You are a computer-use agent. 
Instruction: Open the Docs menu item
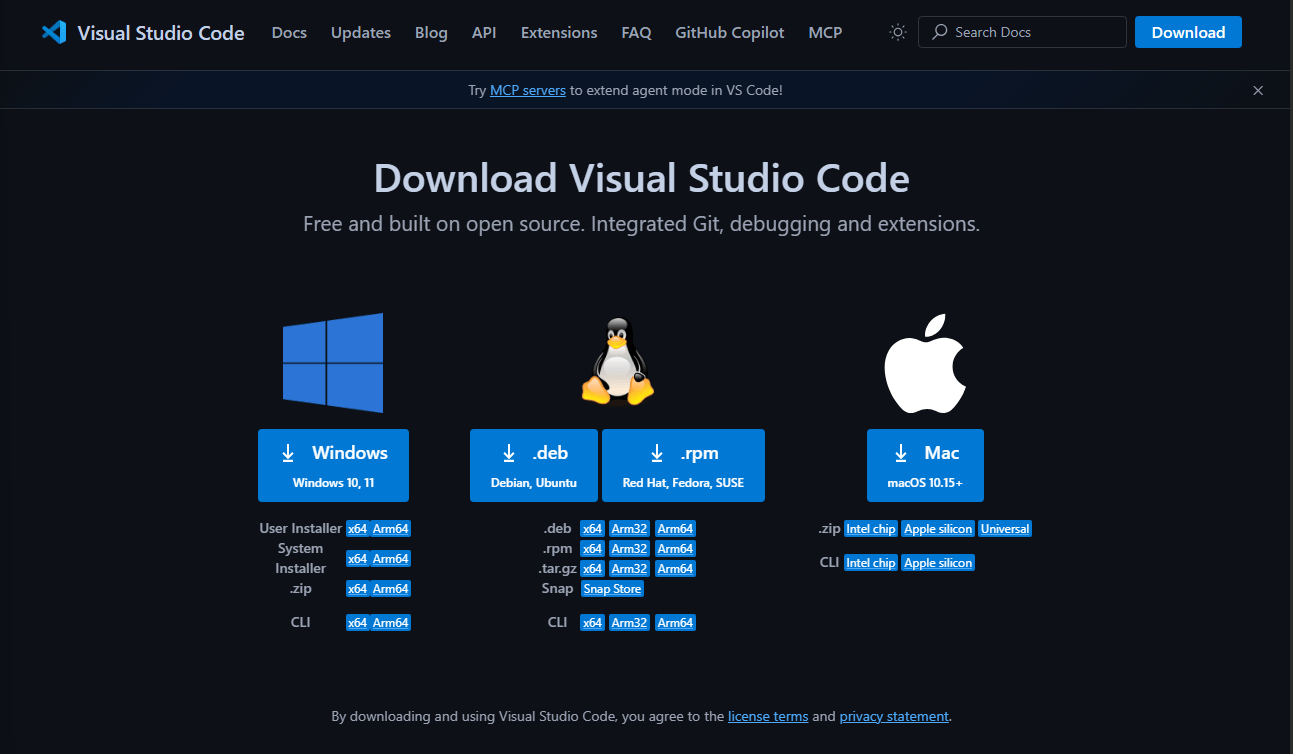point(289,32)
